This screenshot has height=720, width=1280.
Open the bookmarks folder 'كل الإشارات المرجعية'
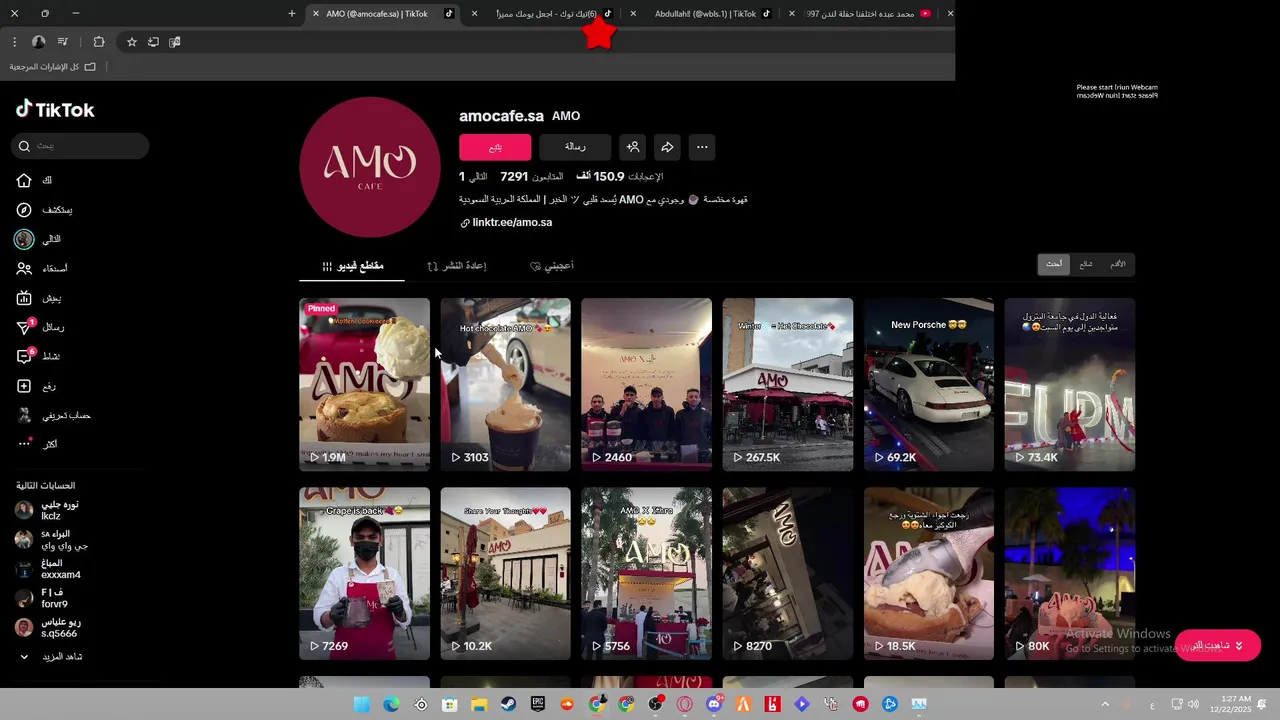point(52,67)
